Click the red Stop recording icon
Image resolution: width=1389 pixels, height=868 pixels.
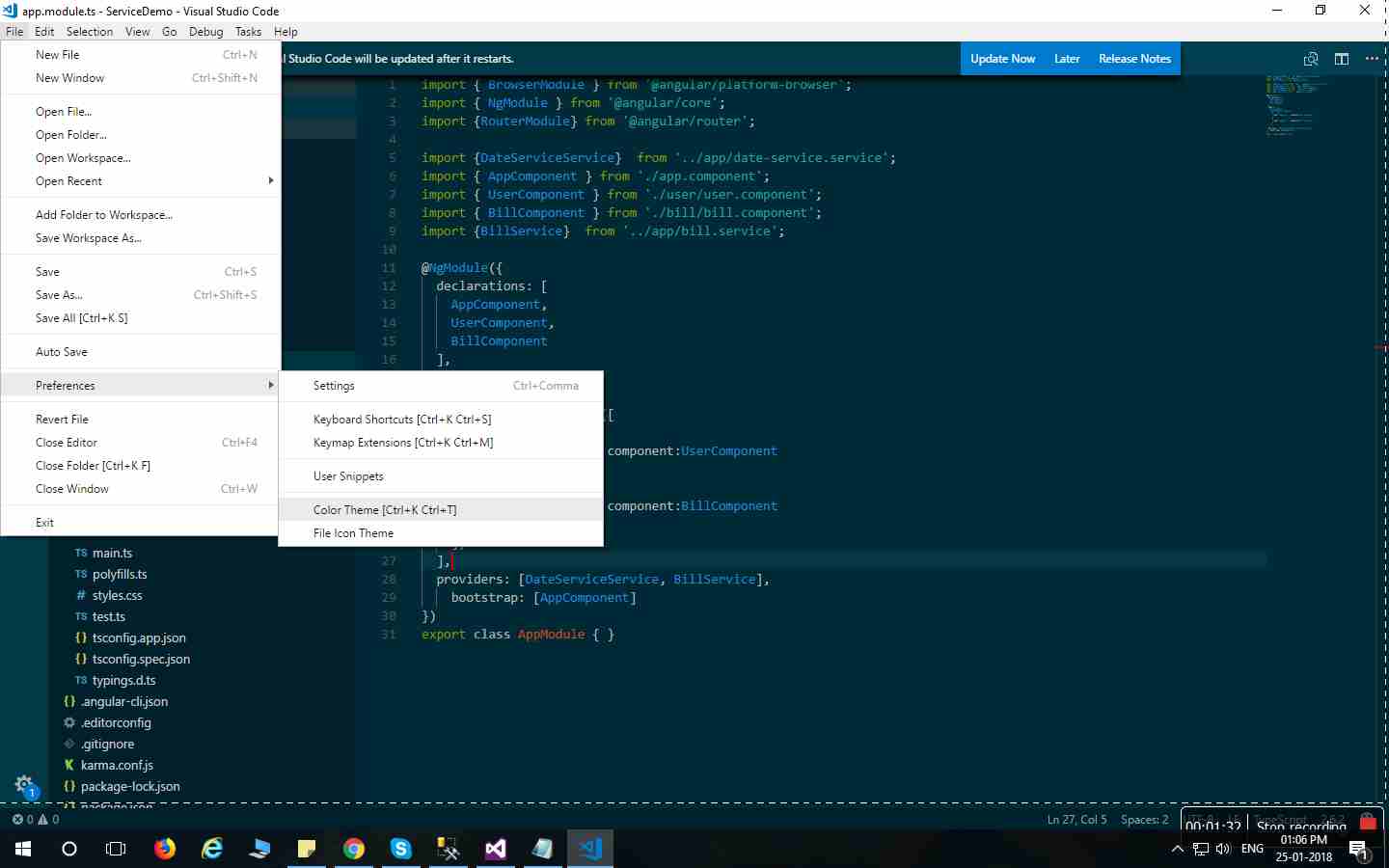[x=1367, y=821]
